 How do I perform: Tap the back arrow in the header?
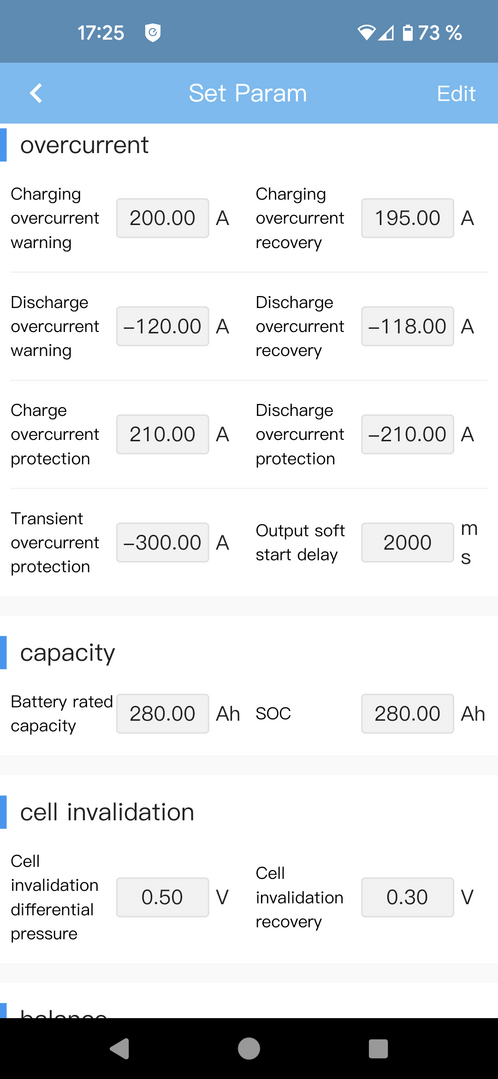(x=36, y=93)
